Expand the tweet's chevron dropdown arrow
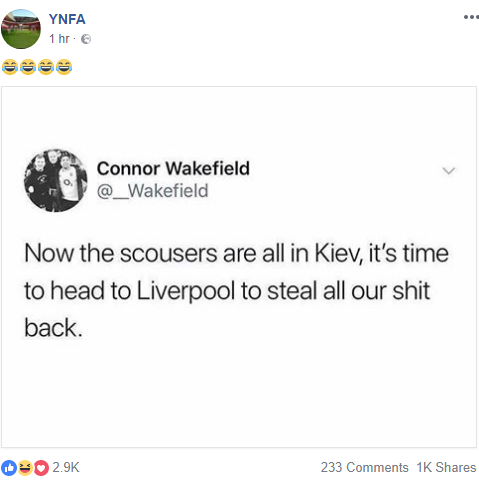 click(449, 171)
